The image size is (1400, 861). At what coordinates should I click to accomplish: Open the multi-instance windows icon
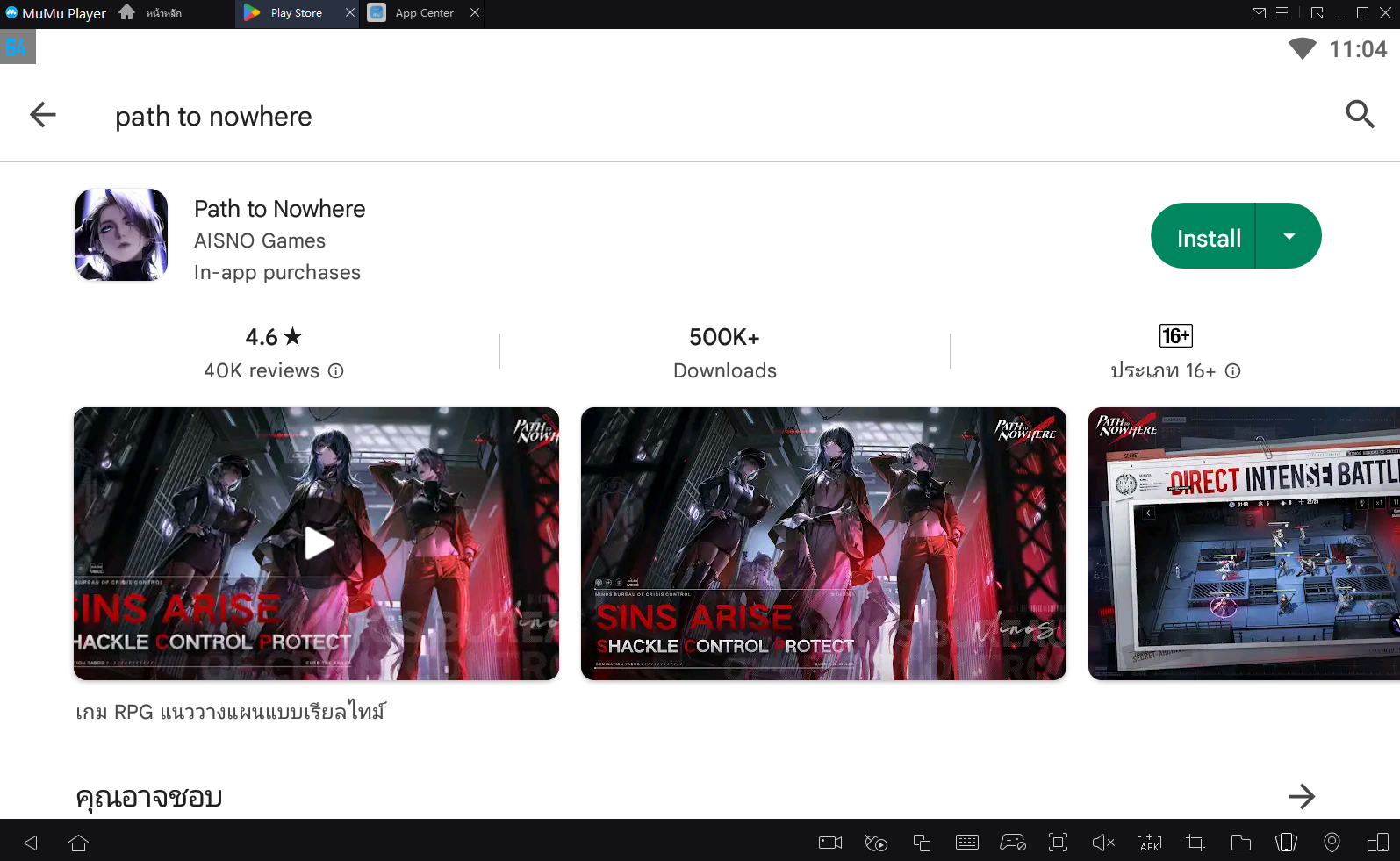click(x=921, y=843)
